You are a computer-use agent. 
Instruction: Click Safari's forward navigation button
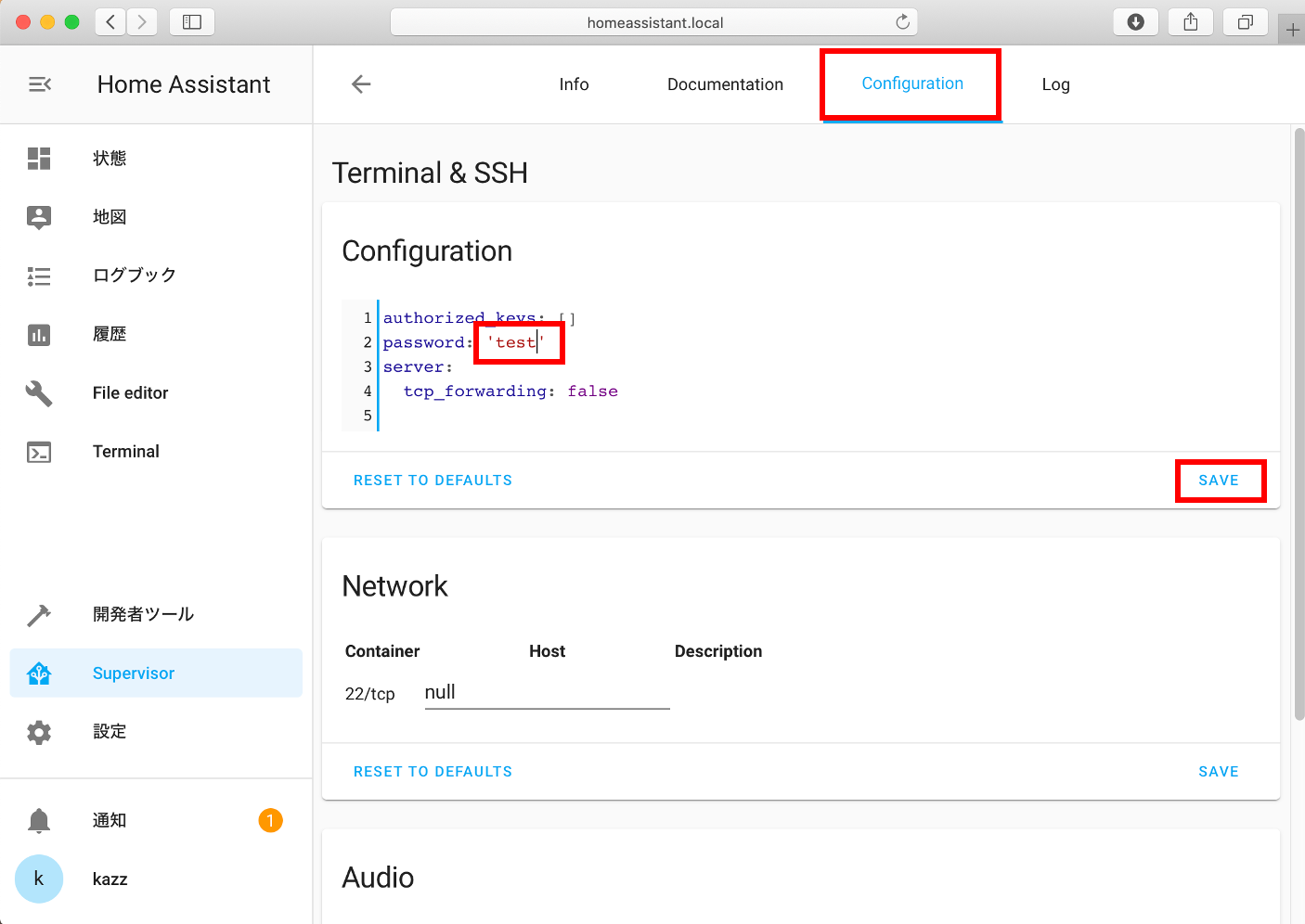point(142,21)
